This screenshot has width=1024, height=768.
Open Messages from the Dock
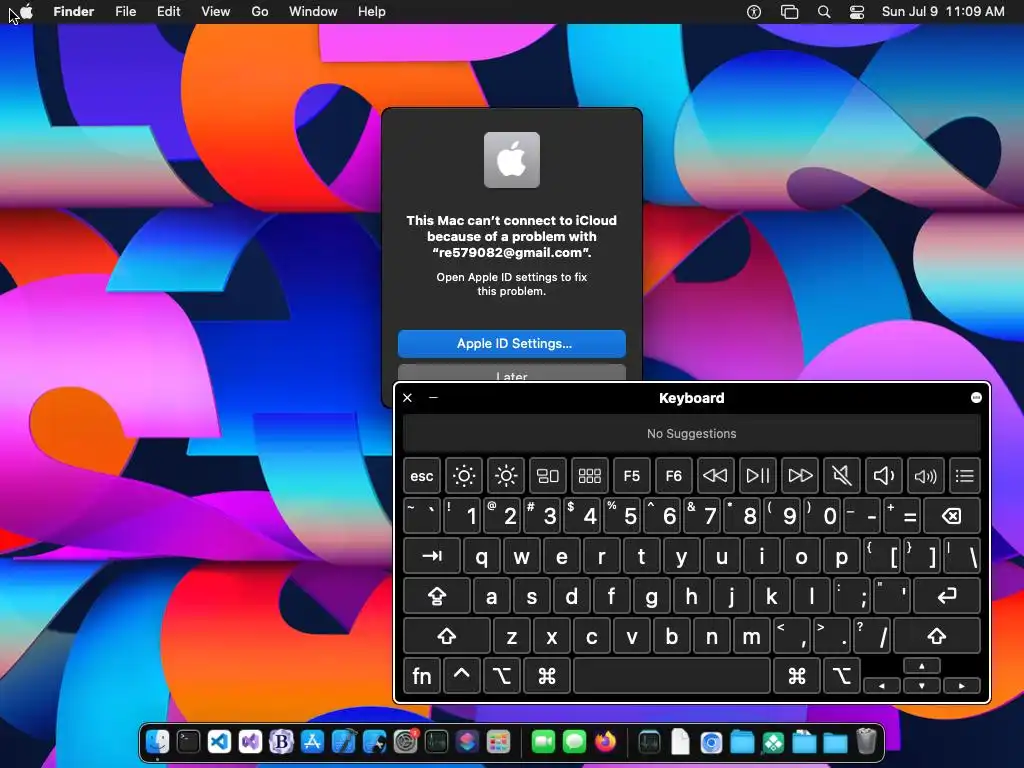click(574, 742)
